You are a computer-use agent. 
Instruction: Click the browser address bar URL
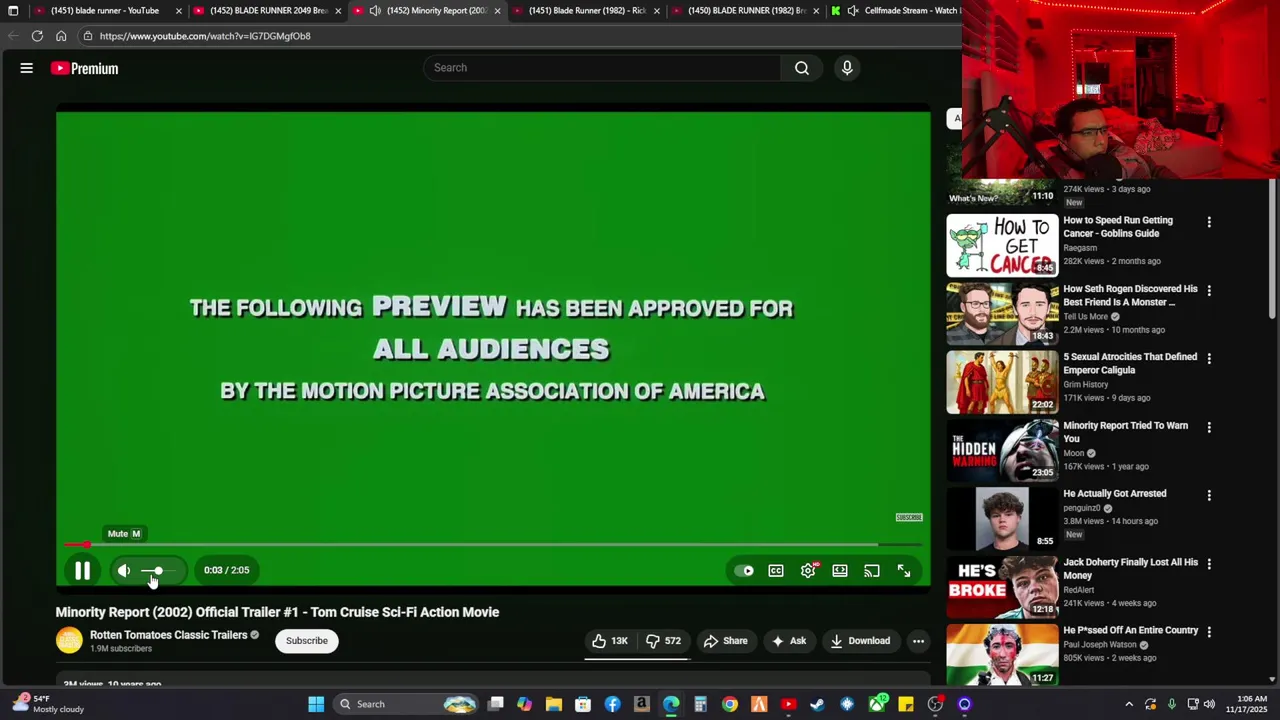click(205, 36)
